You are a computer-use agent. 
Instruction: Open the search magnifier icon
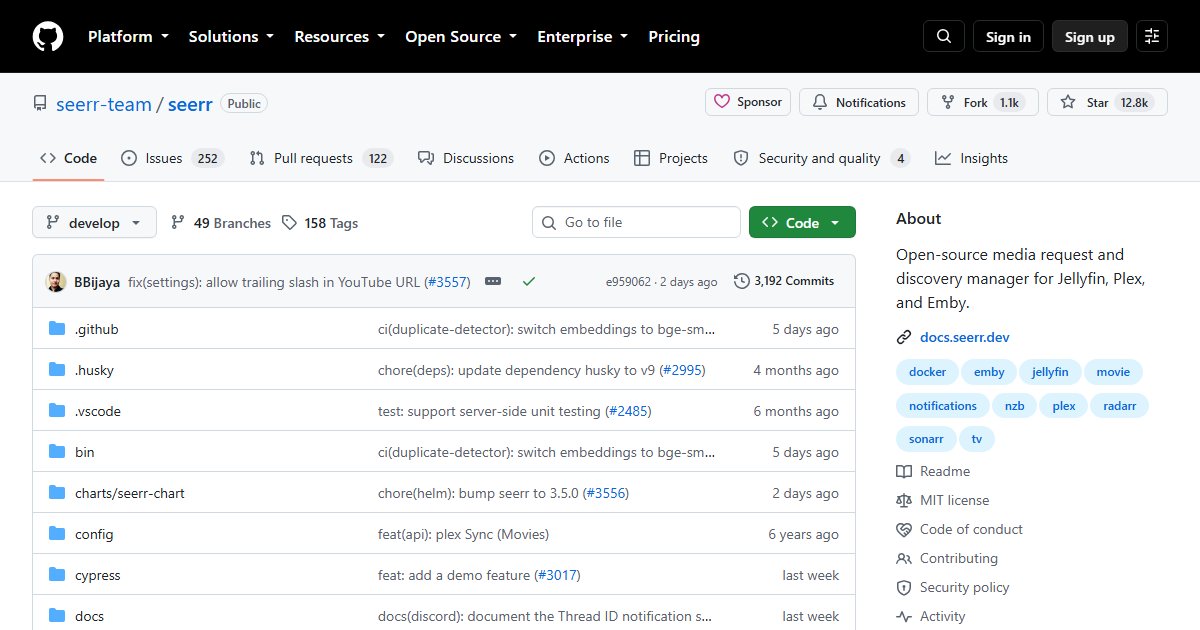coord(944,37)
